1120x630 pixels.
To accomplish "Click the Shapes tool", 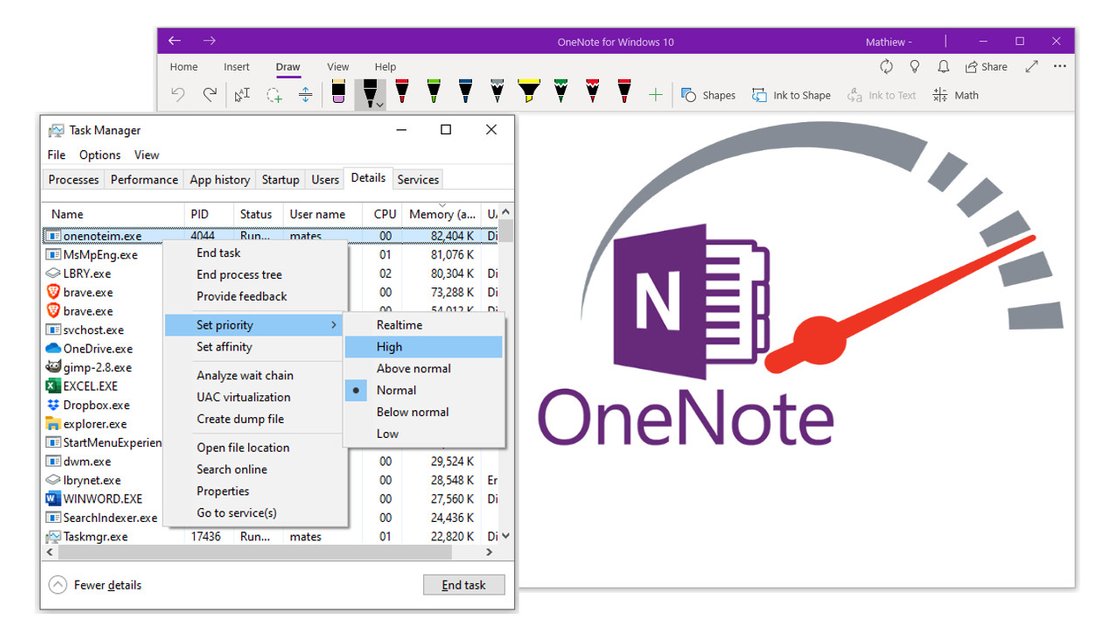I will pos(709,94).
